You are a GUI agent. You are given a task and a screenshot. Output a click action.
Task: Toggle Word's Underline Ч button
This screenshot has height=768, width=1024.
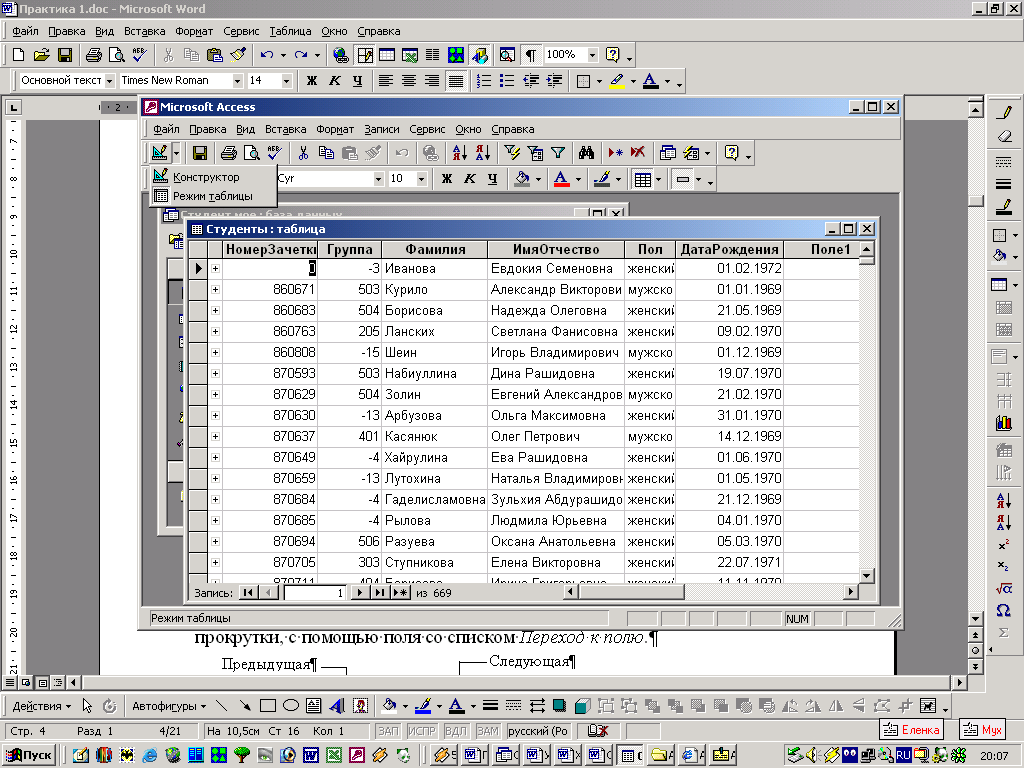click(358, 81)
